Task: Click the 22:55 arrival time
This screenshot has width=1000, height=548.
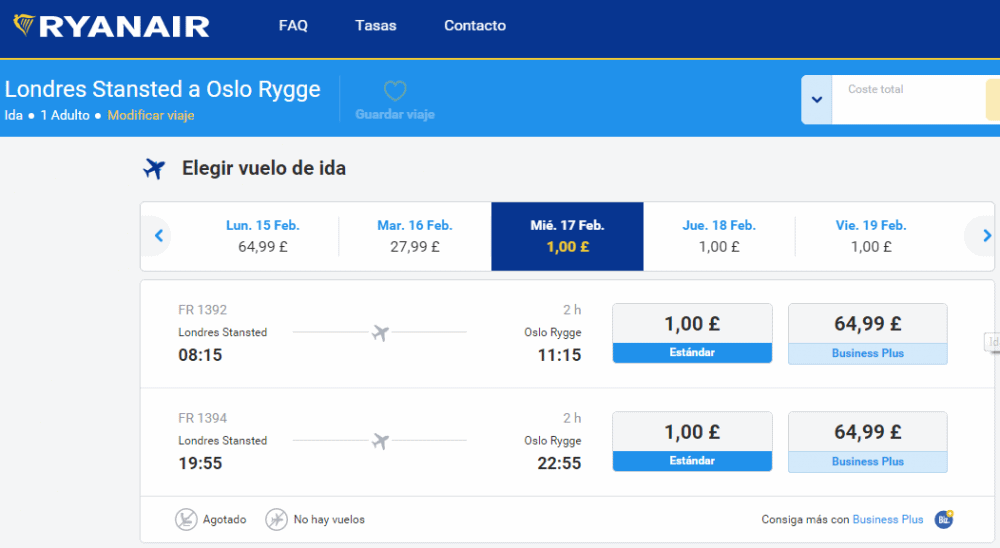Action: [x=559, y=463]
